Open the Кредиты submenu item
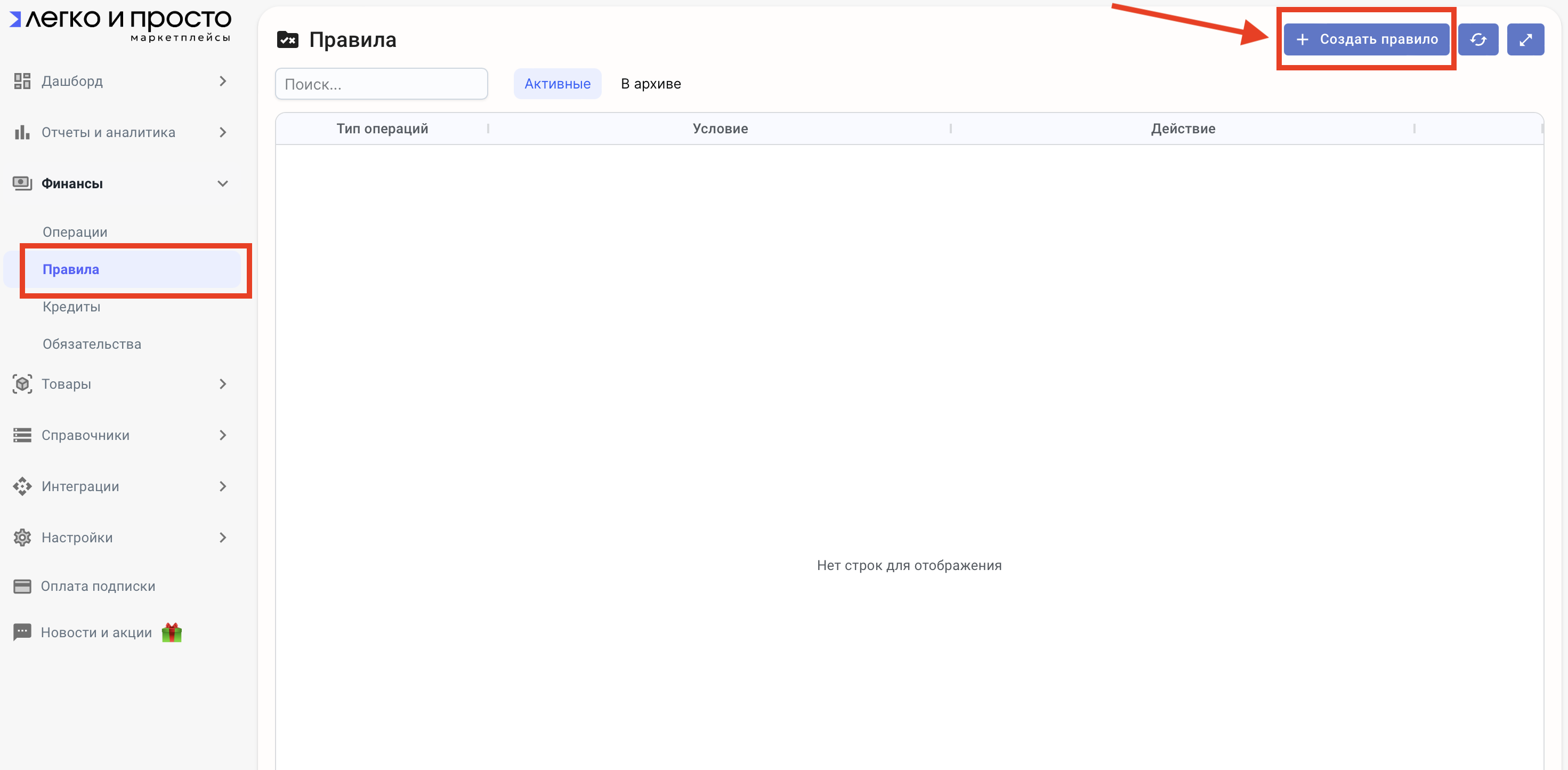Image resolution: width=1568 pixels, height=770 pixels. (x=71, y=307)
